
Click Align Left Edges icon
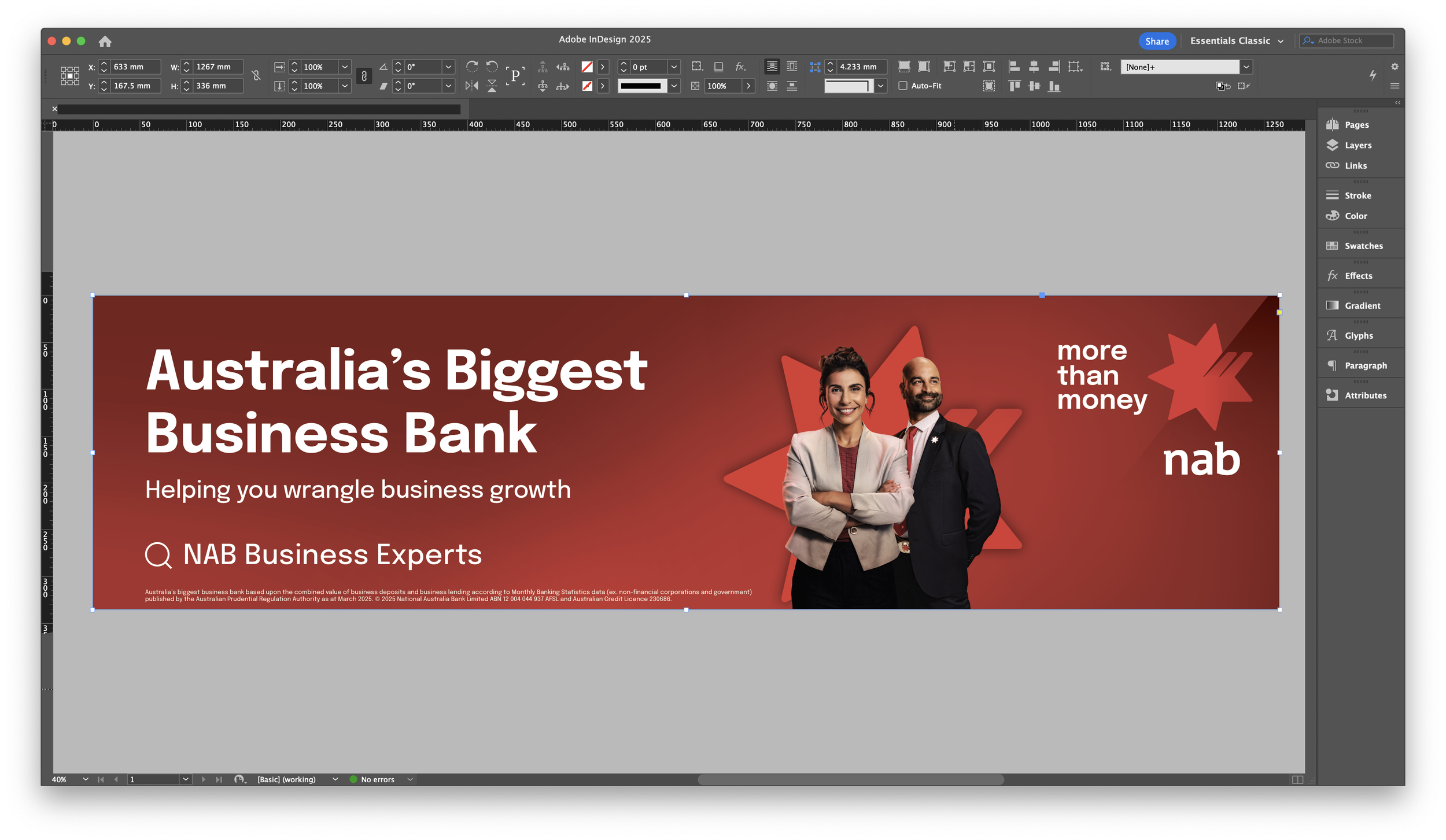(x=1014, y=66)
